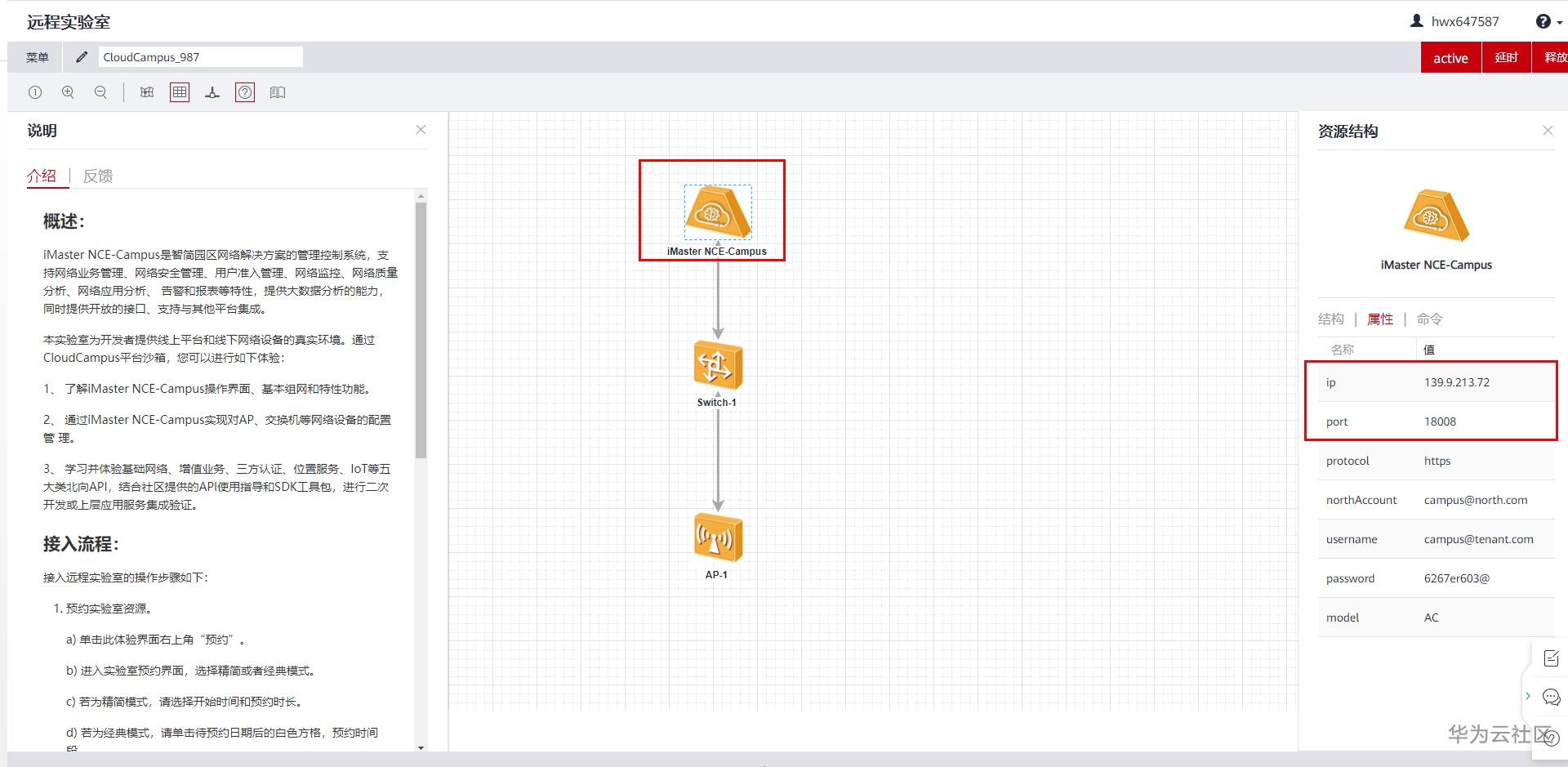Click the password value 6267er603@
The width and height of the screenshot is (1568, 767).
[x=1457, y=578]
